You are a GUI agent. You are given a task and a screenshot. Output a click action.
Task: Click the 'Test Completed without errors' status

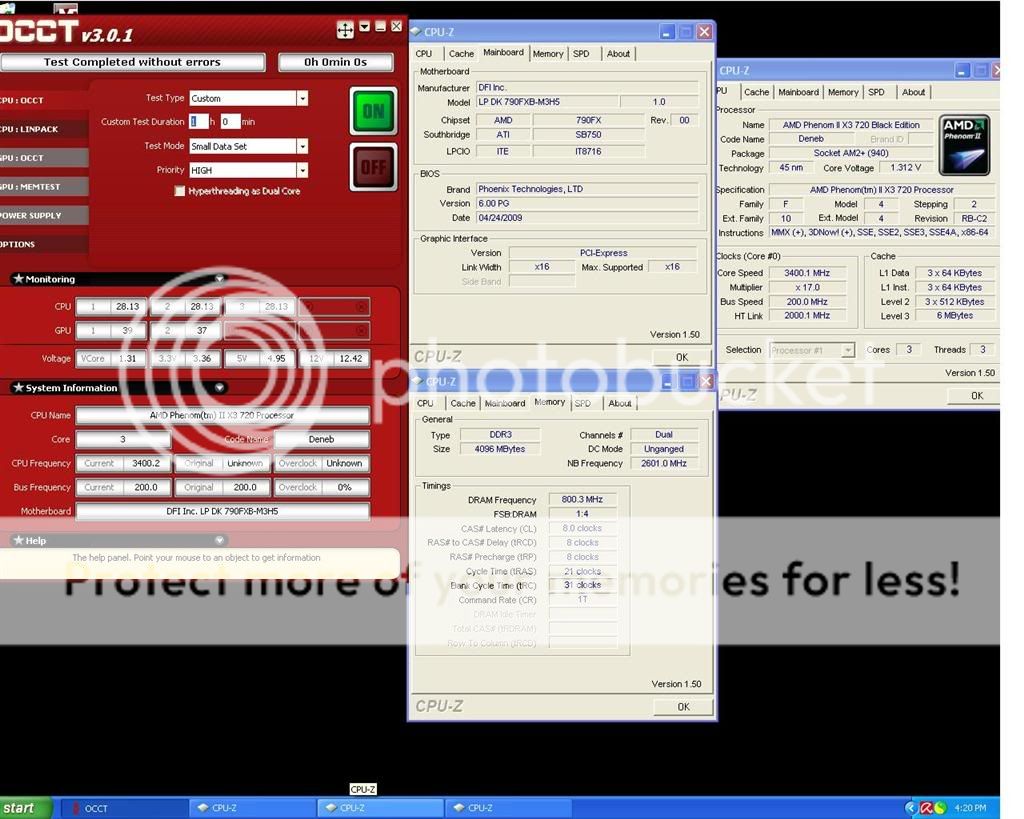tap(133, 62)
